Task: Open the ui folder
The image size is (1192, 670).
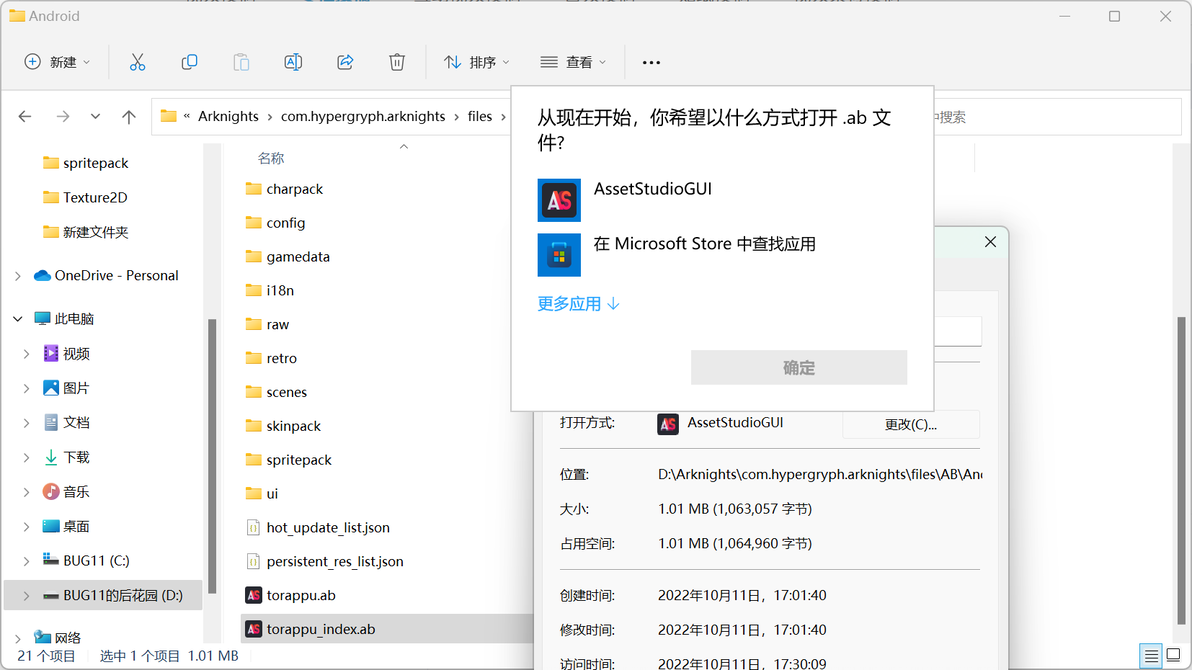Action: point(272,494)
